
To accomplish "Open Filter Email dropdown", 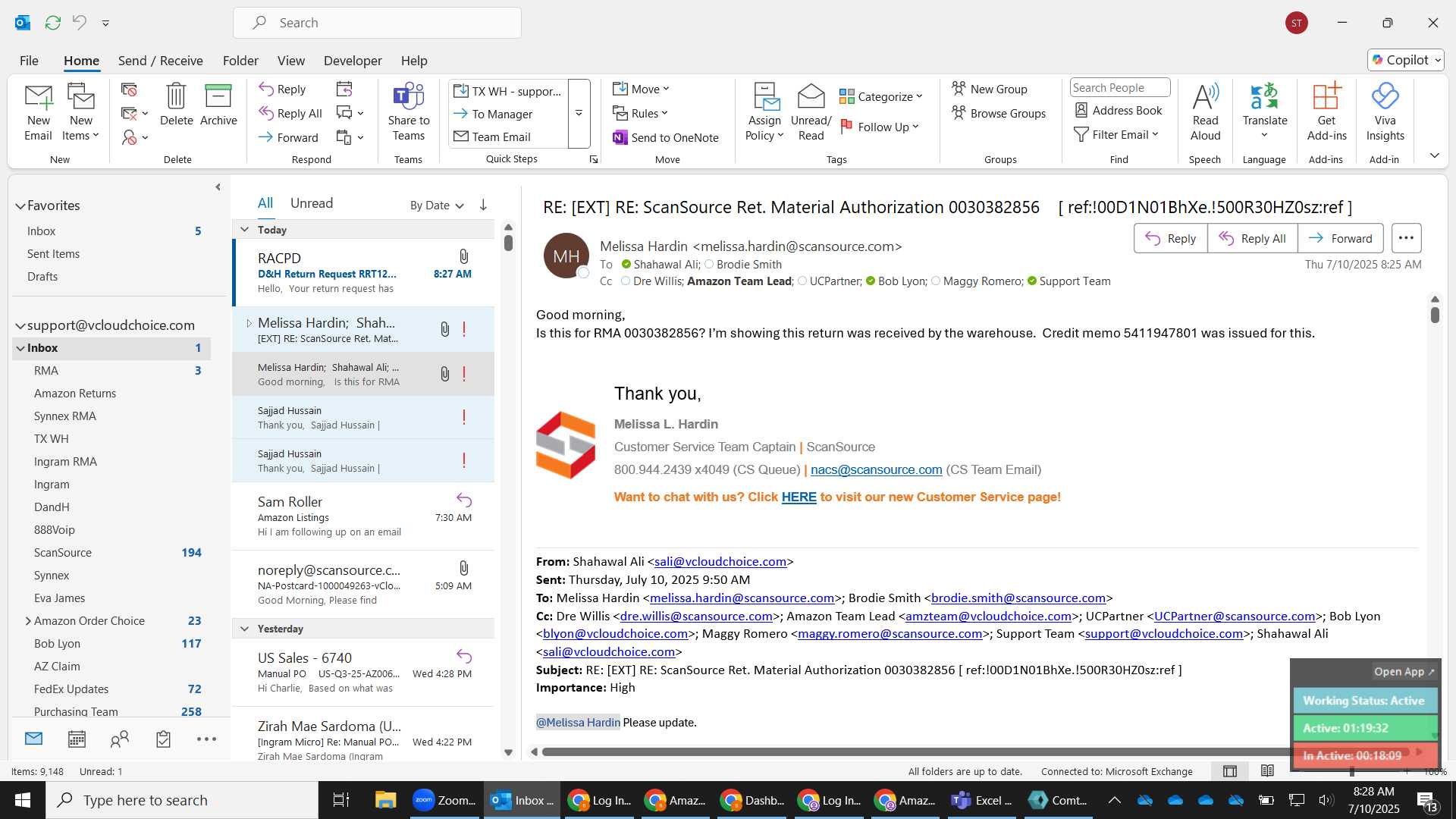I will (1117, 134).
